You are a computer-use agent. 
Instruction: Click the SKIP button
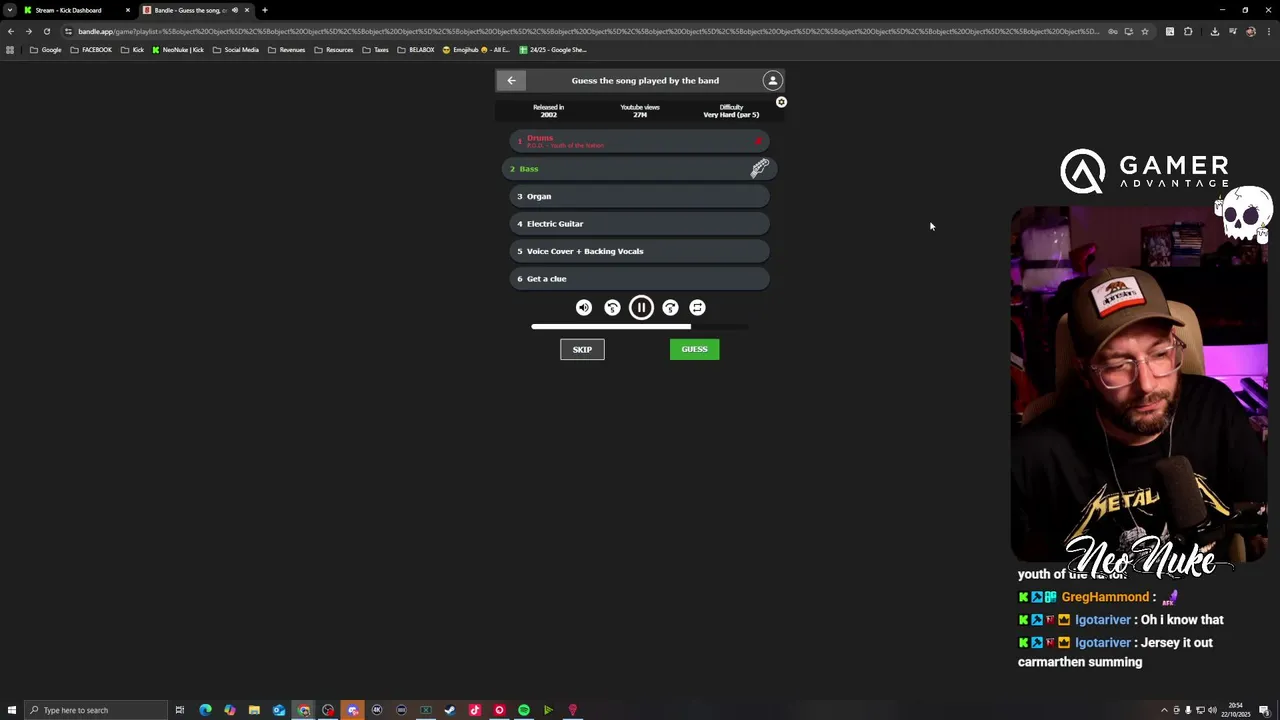click(582, 349)
